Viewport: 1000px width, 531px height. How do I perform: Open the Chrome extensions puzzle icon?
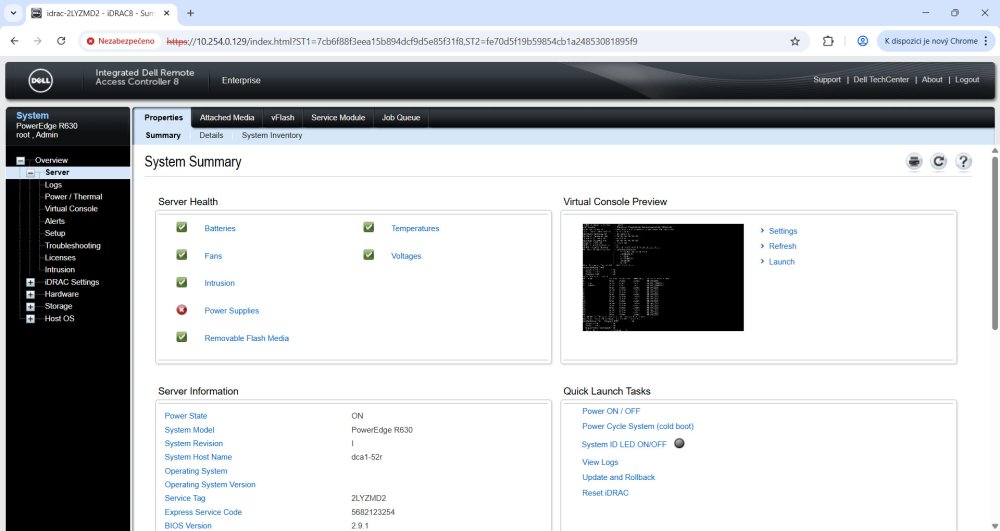[828, 41]
